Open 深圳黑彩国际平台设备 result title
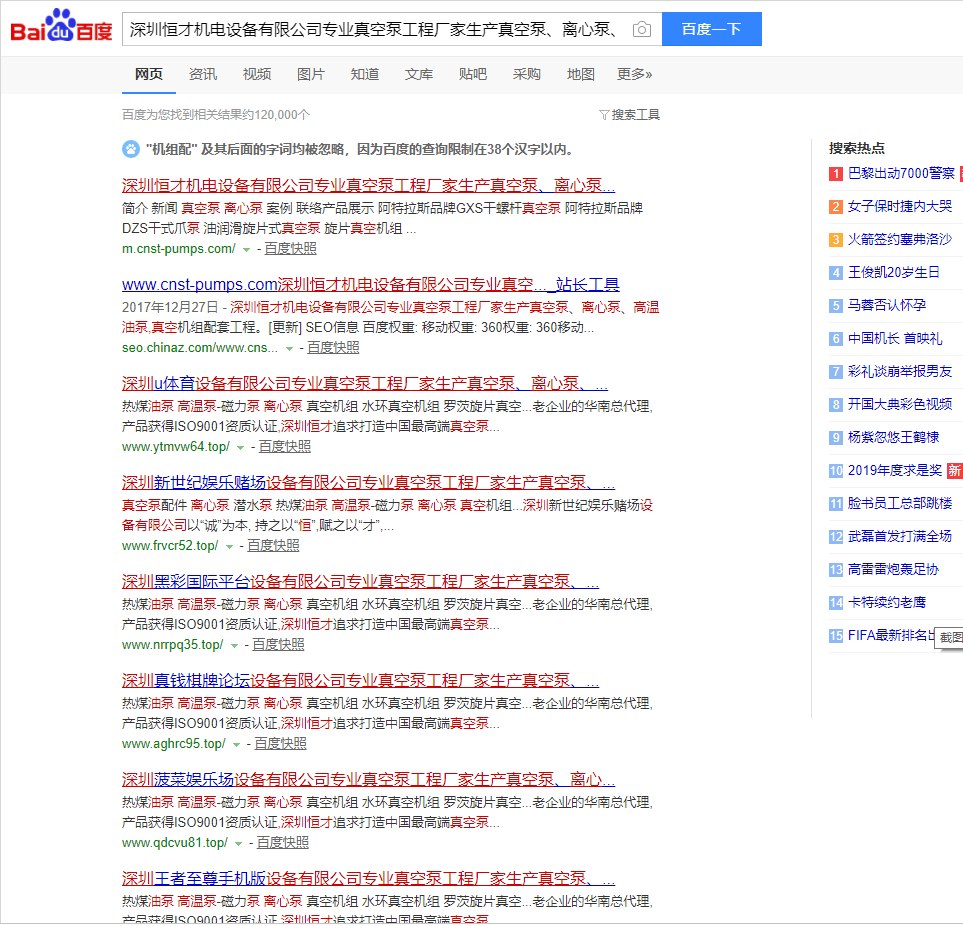This screenshot has height=926, width=963. 360,581
